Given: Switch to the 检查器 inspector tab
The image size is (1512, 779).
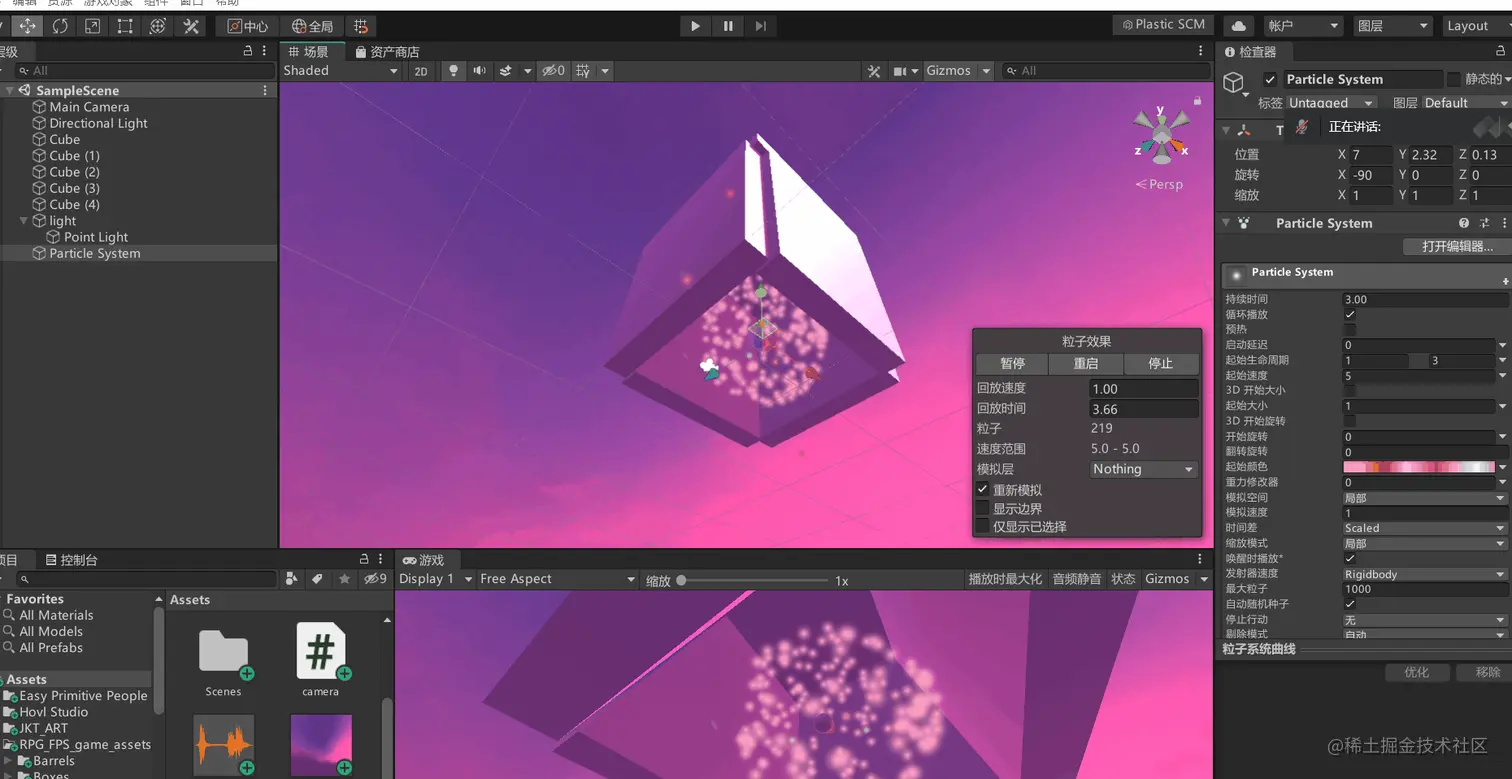Looking at the screenshot, I should 1251,51.
